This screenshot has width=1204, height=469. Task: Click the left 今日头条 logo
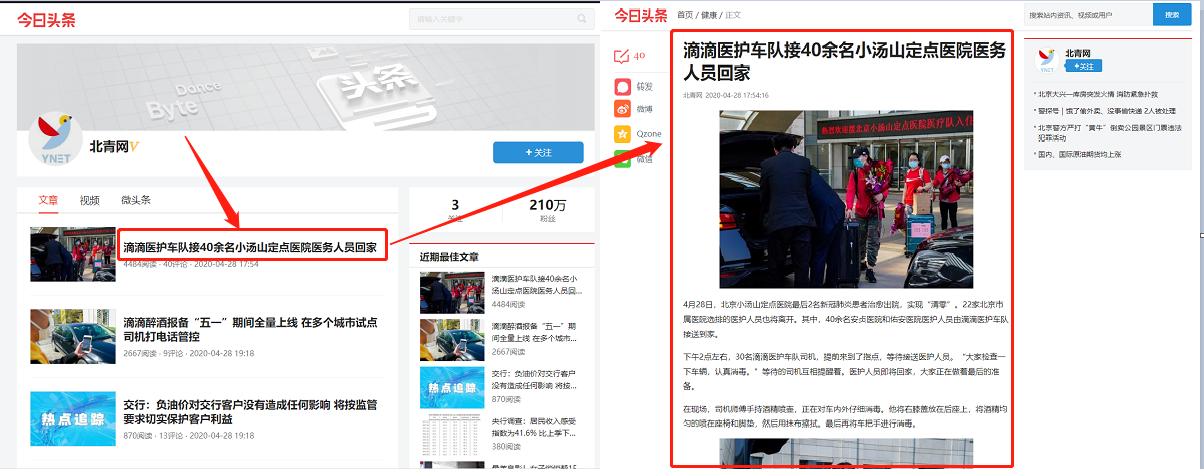45,19
